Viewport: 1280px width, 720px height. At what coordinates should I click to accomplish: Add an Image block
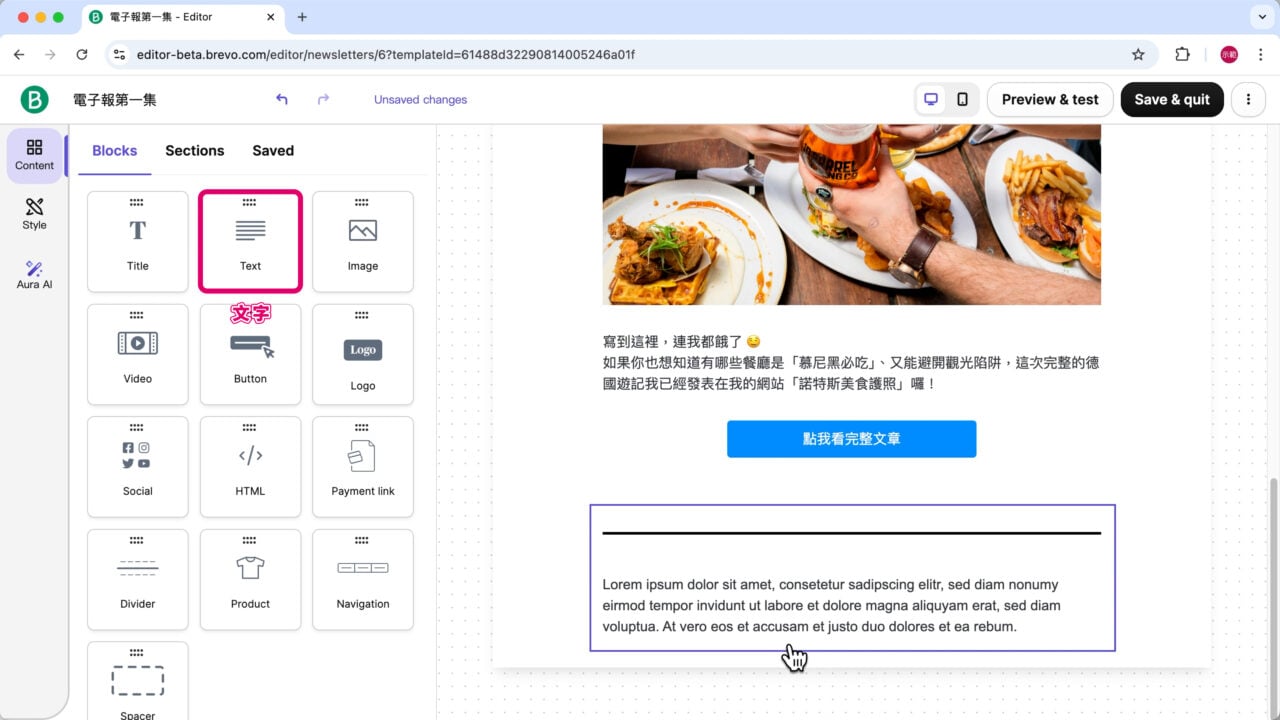pyautogui.click(x=362, y=240)
